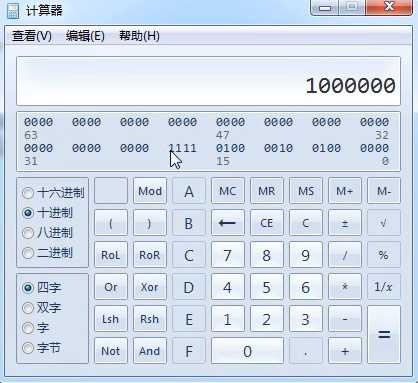Open the 查看(V) menu
Viewport: 418px width, 383px height.
point(32,36)
